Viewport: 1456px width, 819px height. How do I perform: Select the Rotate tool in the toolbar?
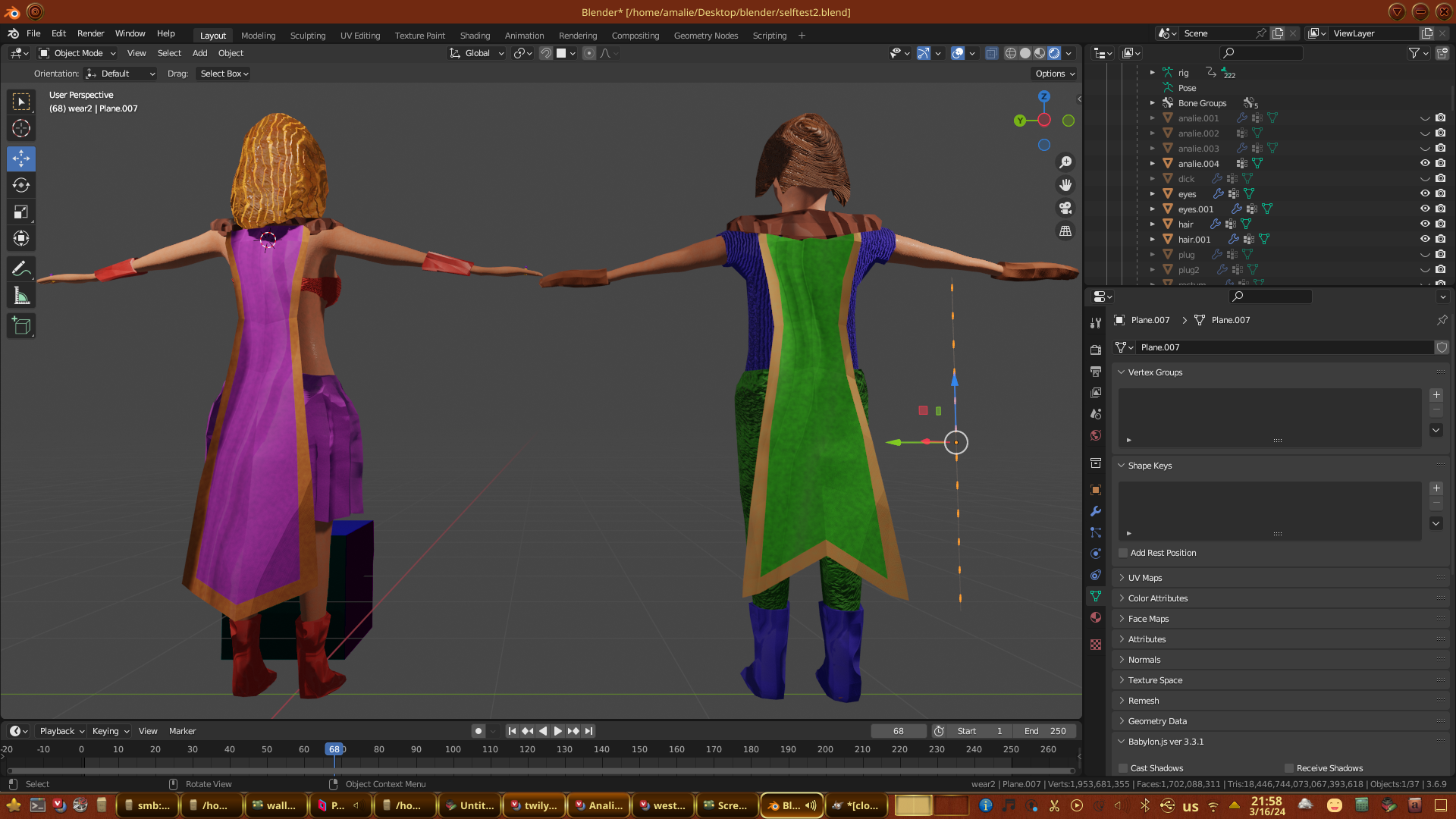[x=21, y=186]
